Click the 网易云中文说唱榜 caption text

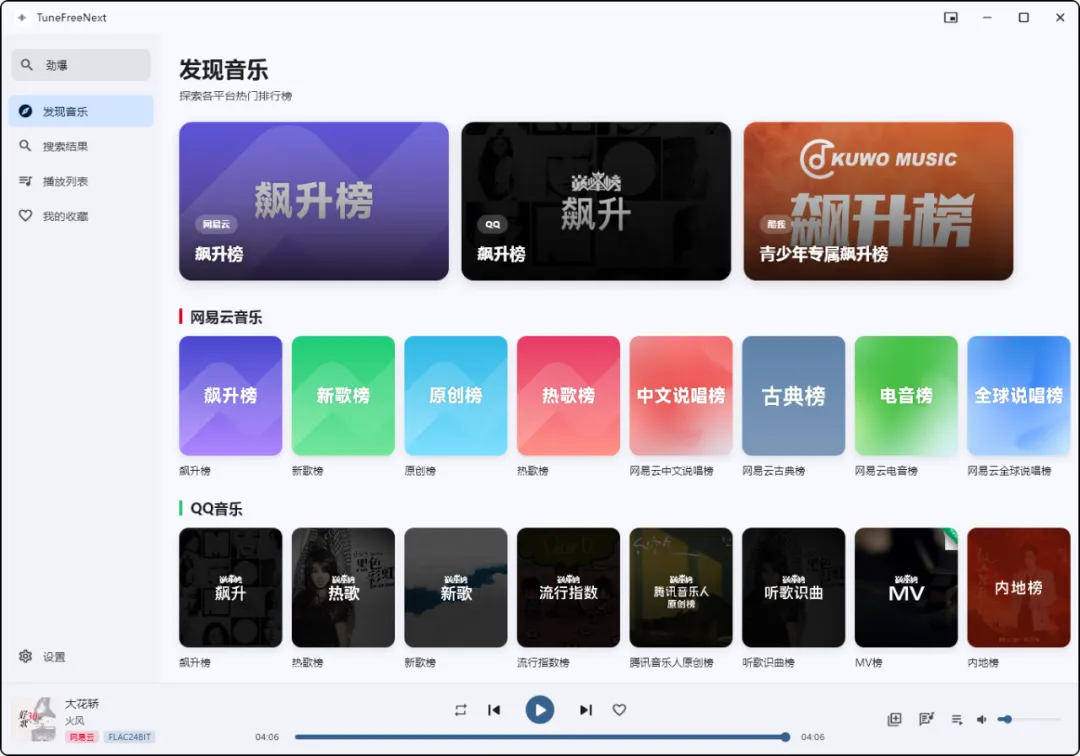tap(672, 471)
